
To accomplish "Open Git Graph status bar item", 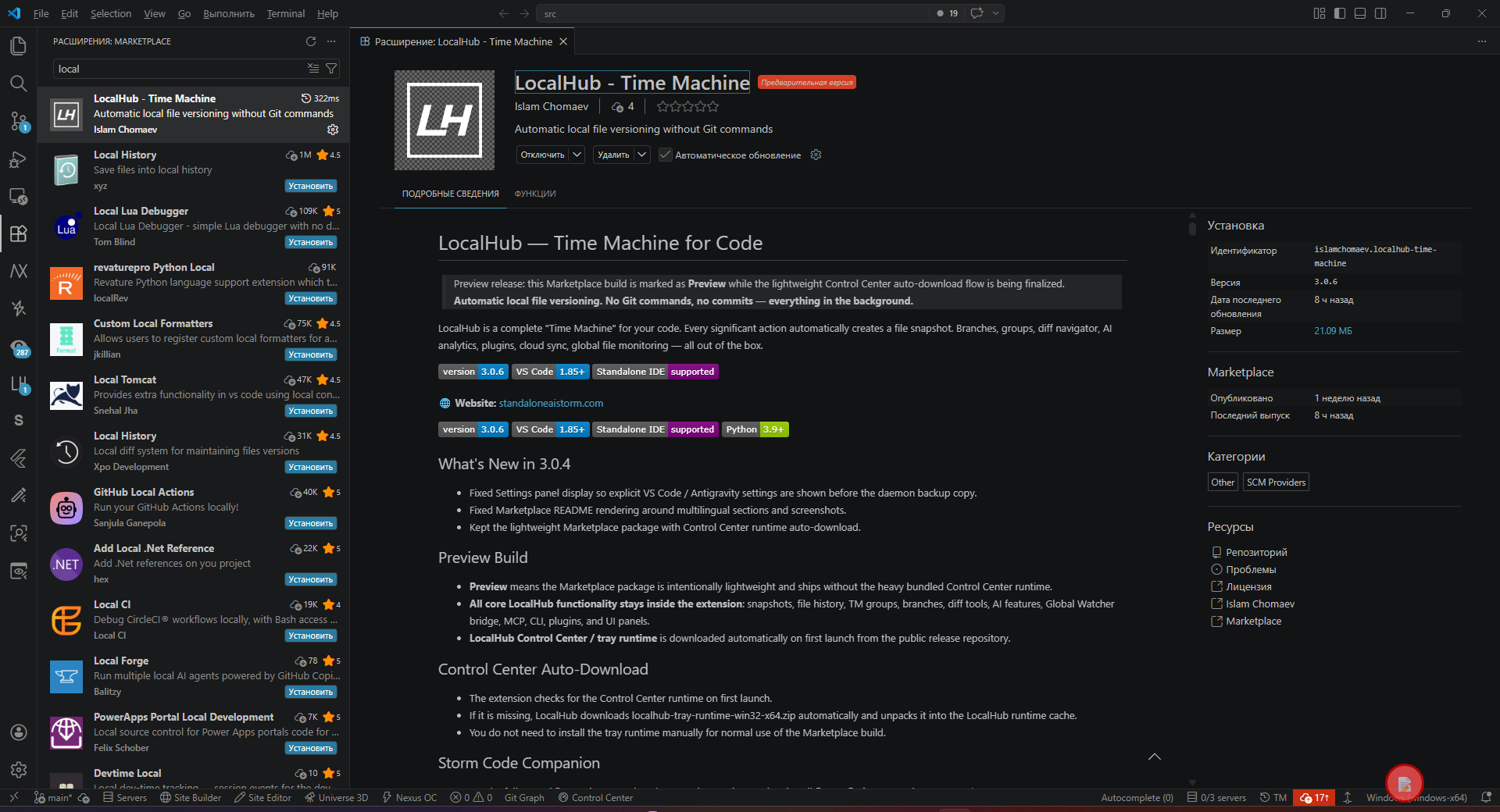I will pyautogui.click(x=524, y=797).
